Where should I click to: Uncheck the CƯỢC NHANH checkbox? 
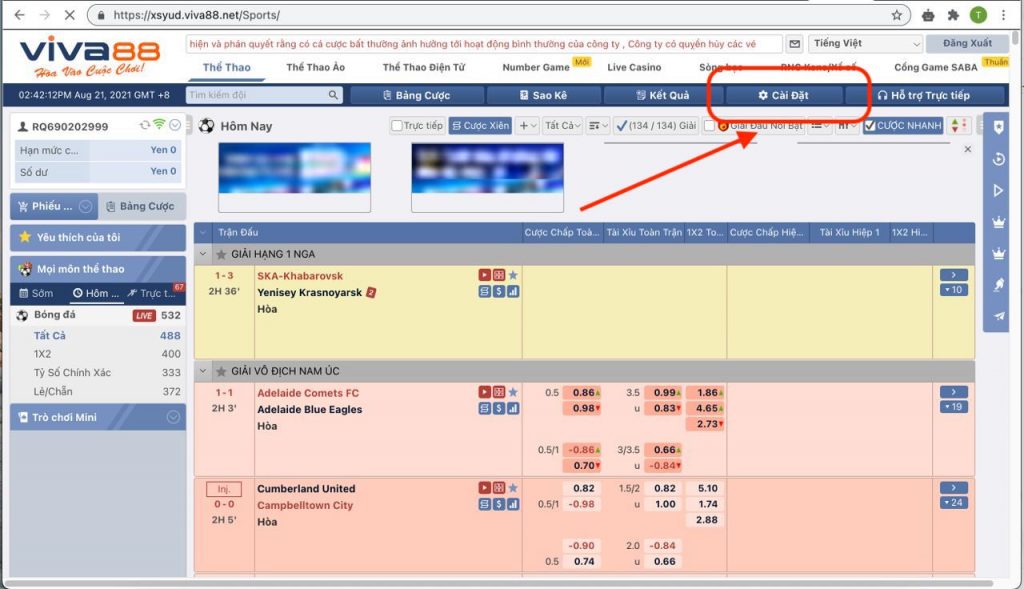pyautogui.click(x=870, y=125)
